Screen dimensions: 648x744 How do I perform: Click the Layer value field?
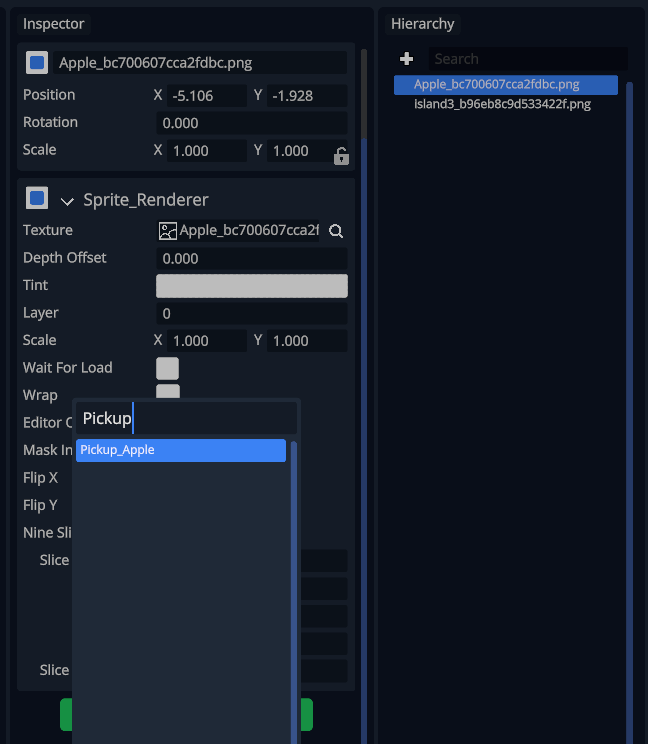point(252,314)
